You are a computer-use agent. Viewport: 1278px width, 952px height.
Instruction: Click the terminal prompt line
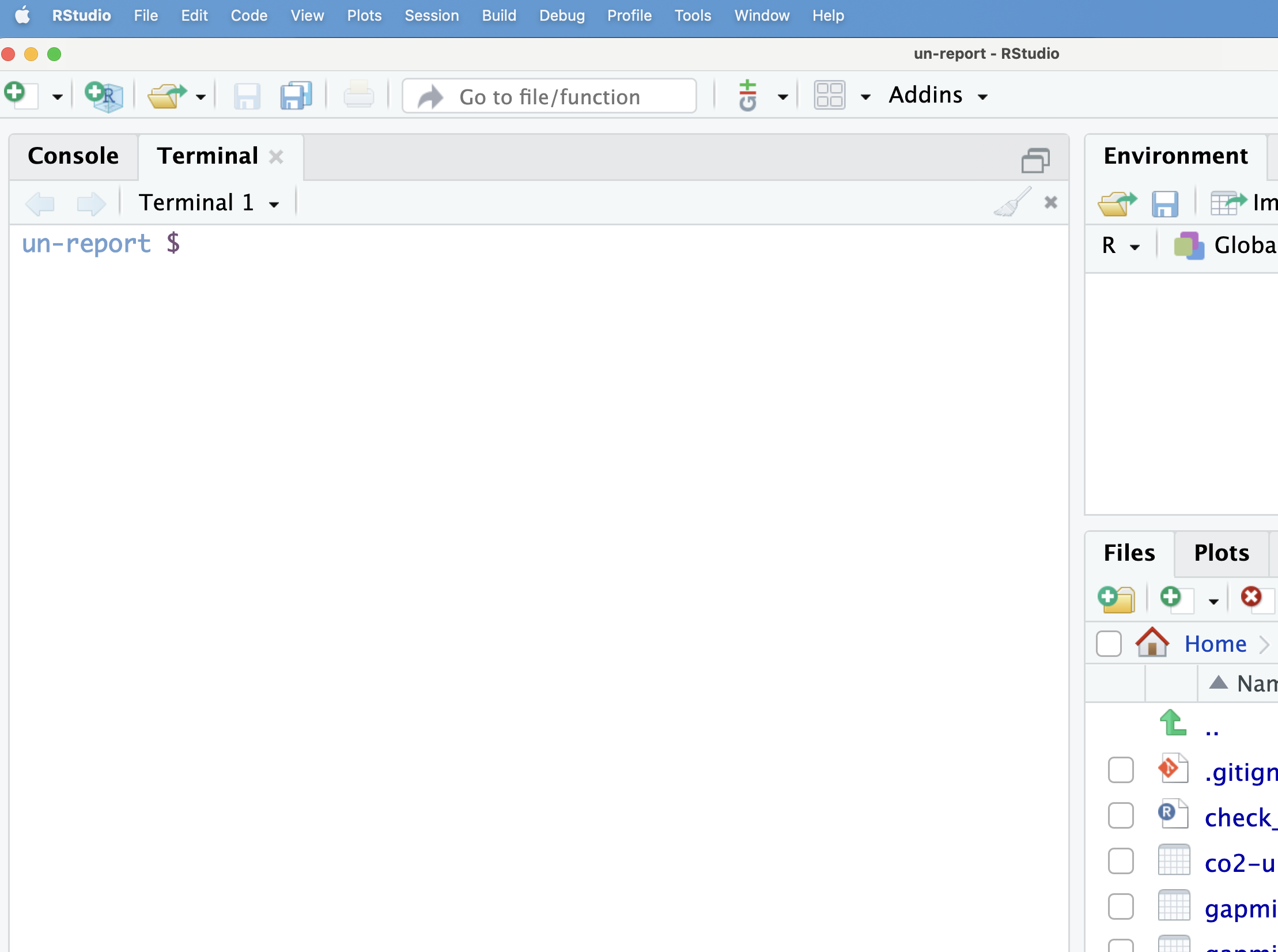tap(101, 244)
